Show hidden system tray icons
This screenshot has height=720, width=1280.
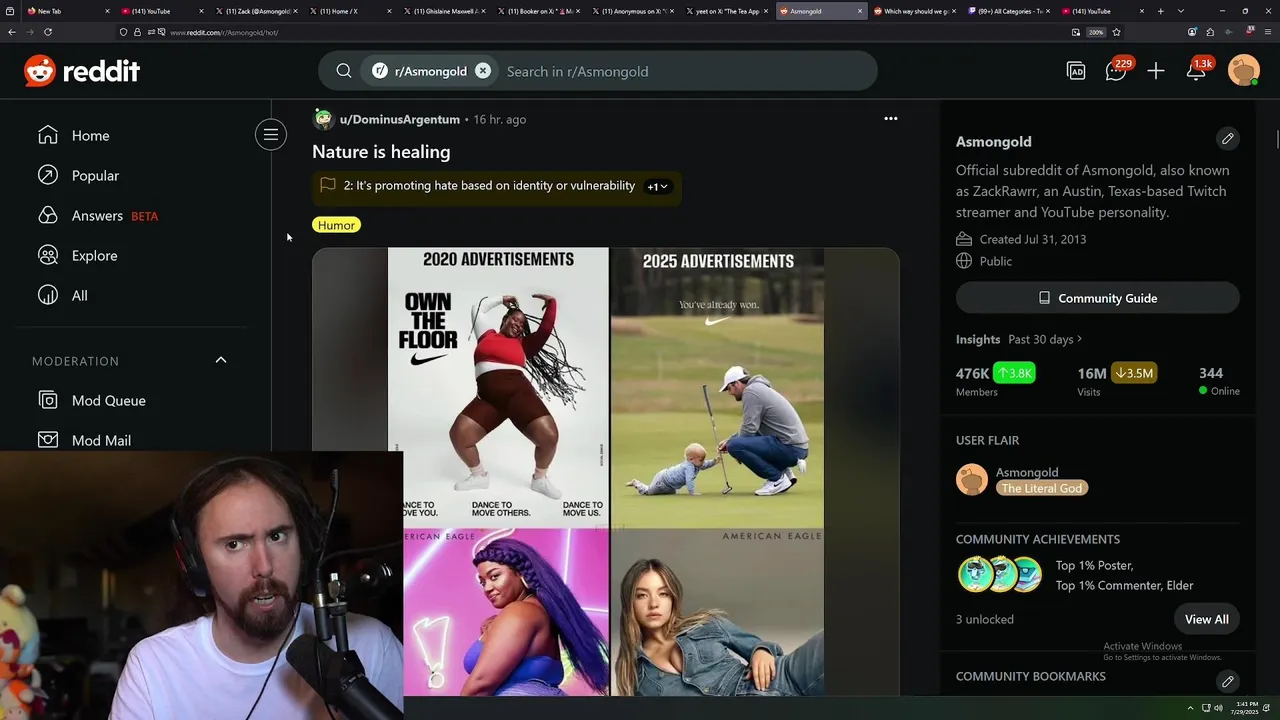1190,708
